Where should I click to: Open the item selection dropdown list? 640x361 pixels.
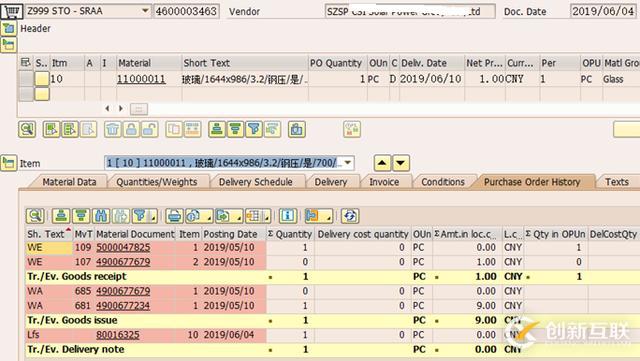pyautogui.click(x=348, y=163)
